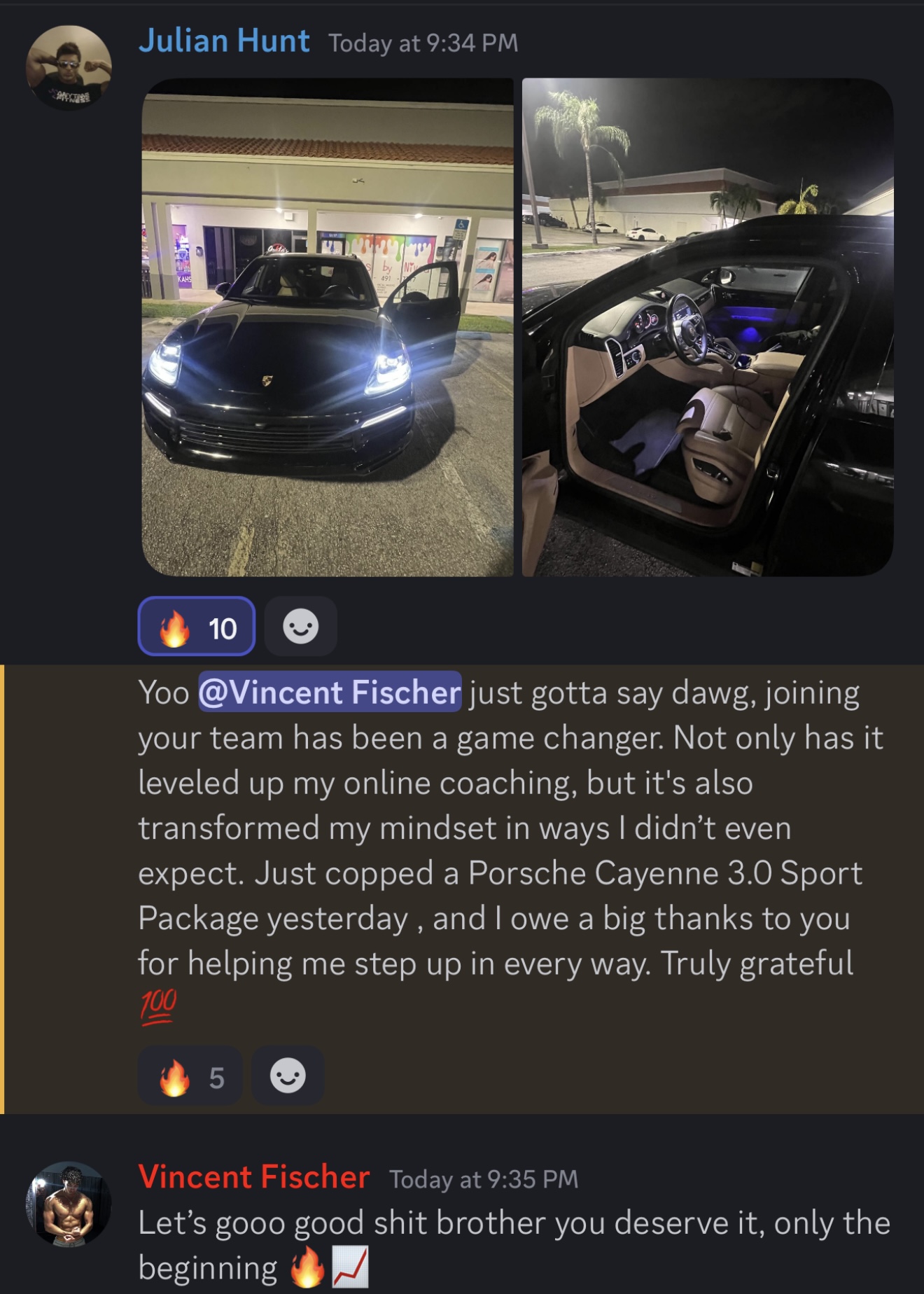Open the Porsche front exterior photo

(x=328, y=327)
